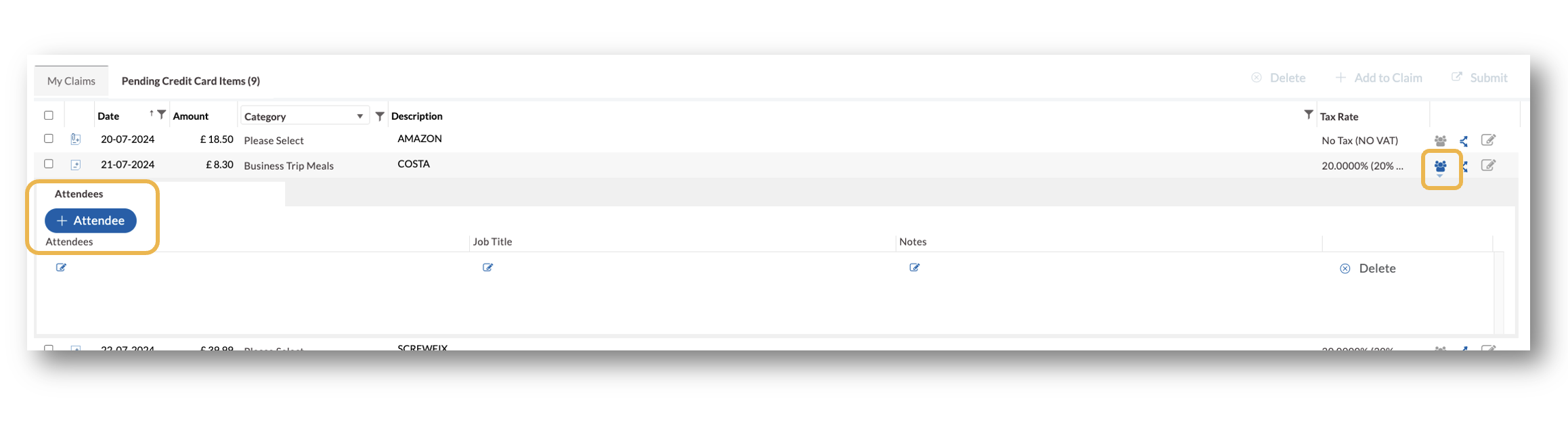The image size is (1568, 437).
Task: Switch to the My Claims tab
Action: coord(70,80)
